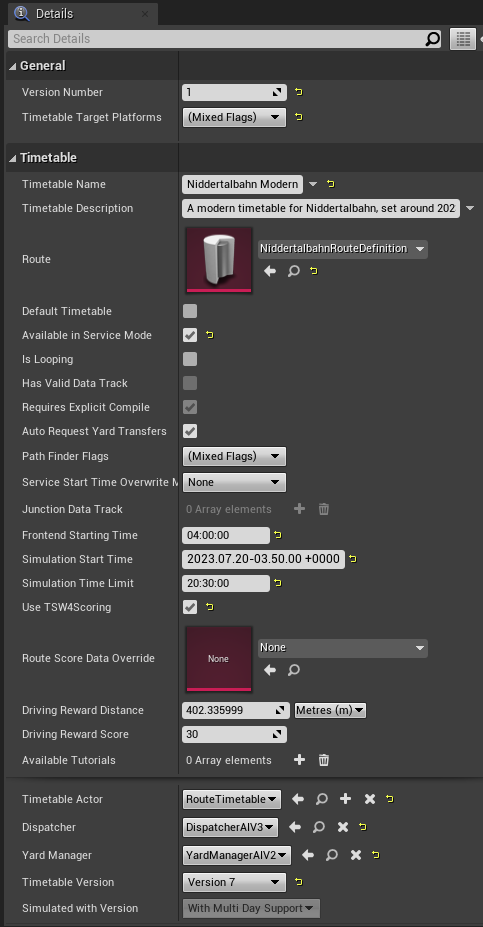Uncheck Auto Request Yard Transfers
The height and width of the screenshot is (927, 483).
pyautogui.click(x=190, y=431)
